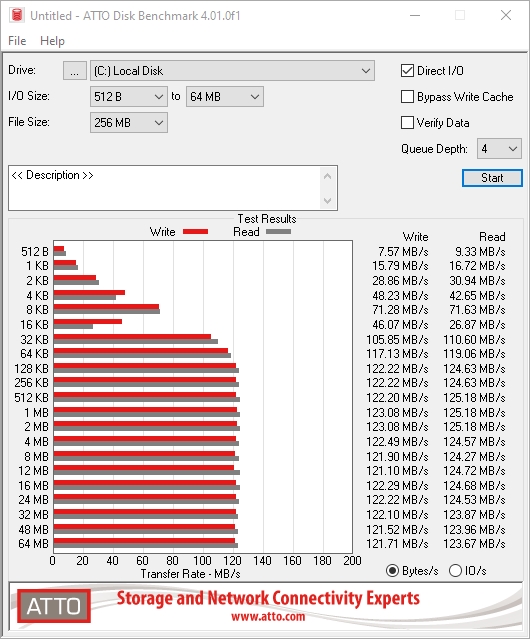The height and width of the screenshot is (639, 530).
Task: Enable Bypass Write Cache checkbox
Action: pyautogui.click(x=407, y=97)
